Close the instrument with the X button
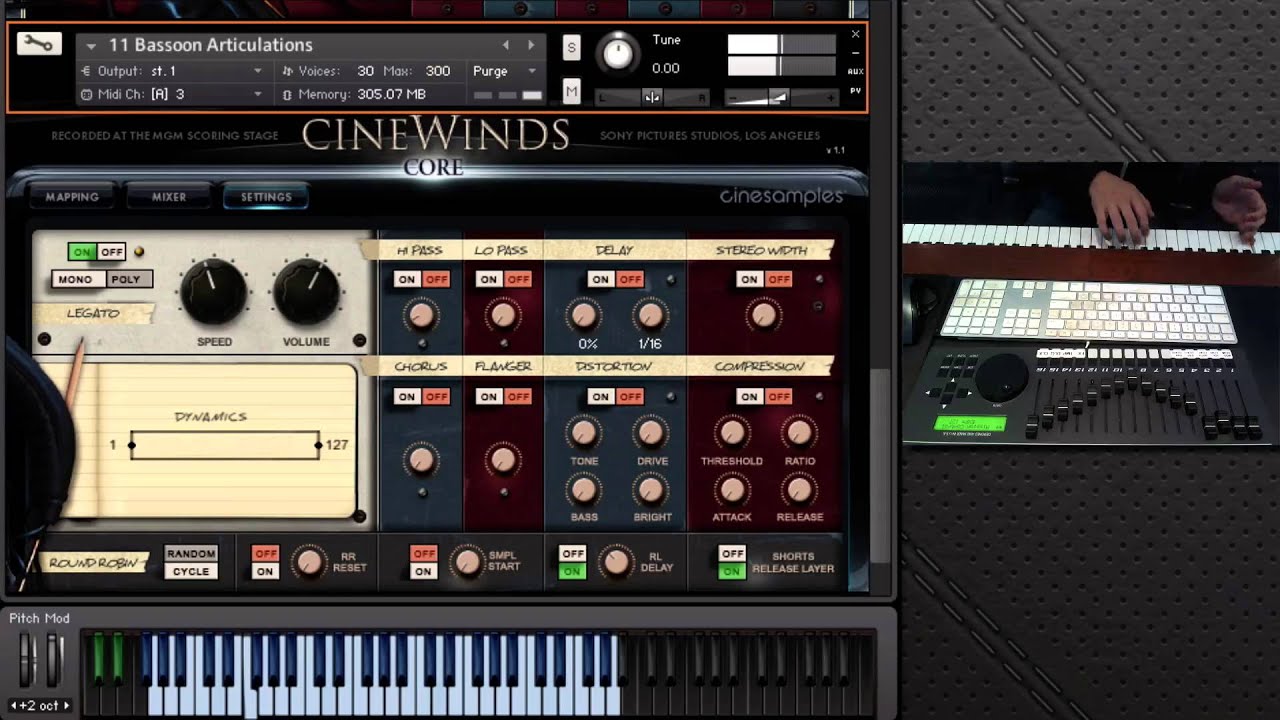Viewport: 1280px width, 720px height. coord(855,34)
